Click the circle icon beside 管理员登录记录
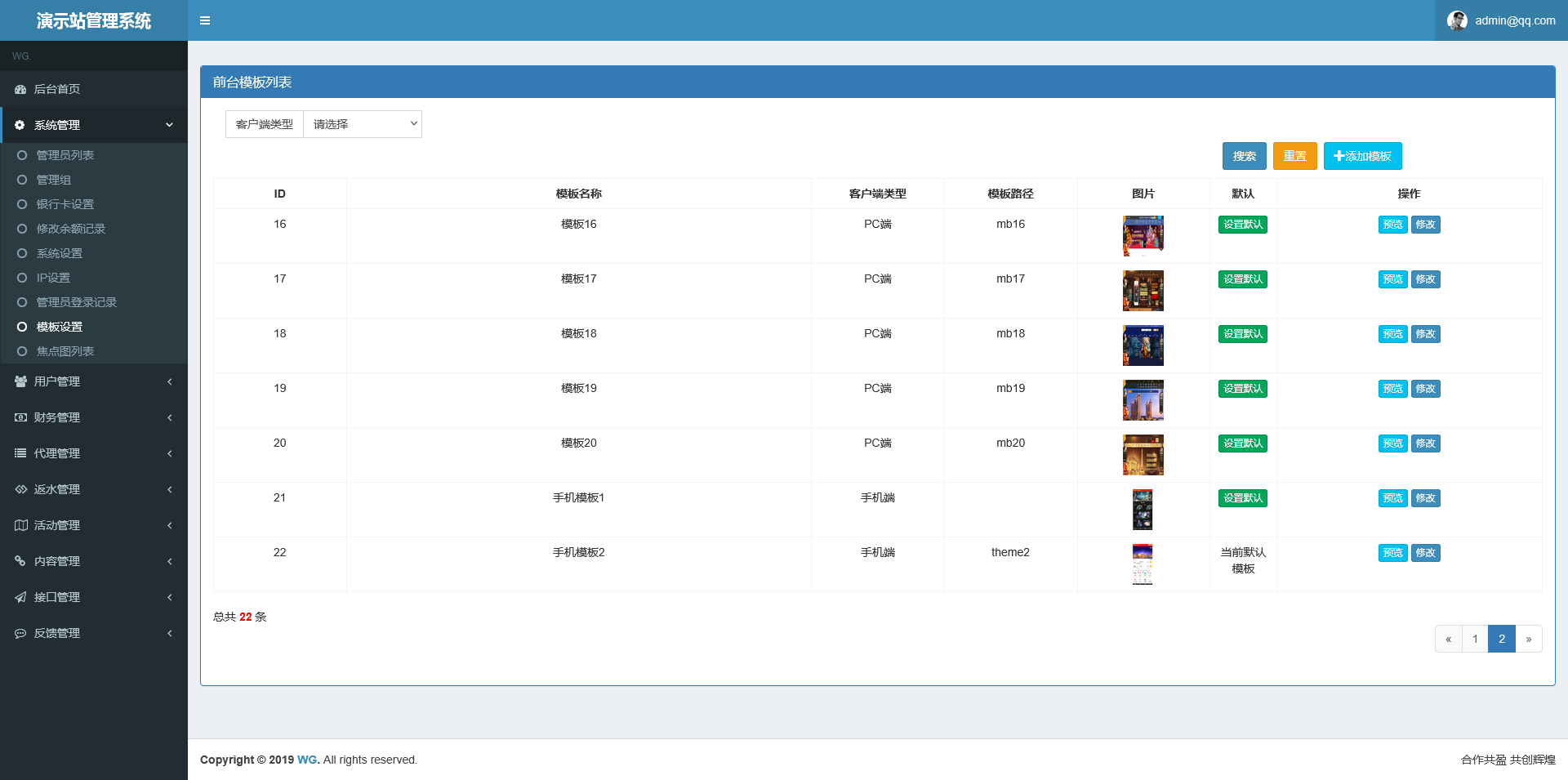1568x780 pixels. (x=22, y=302)
